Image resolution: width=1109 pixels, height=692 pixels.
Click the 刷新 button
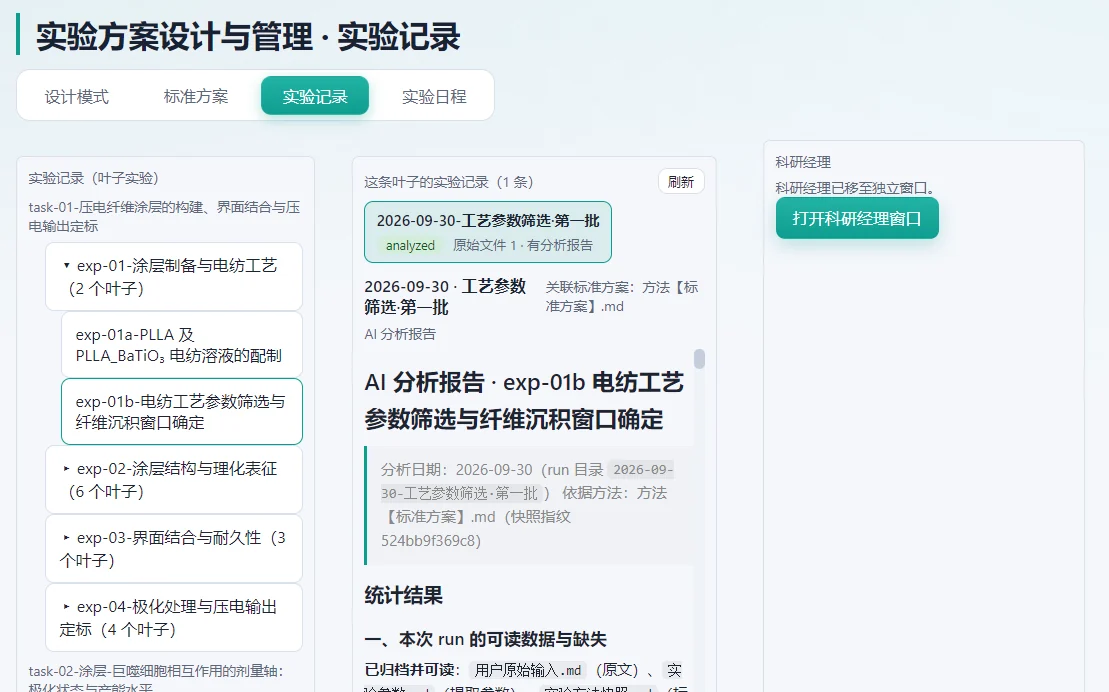[681, 182]
